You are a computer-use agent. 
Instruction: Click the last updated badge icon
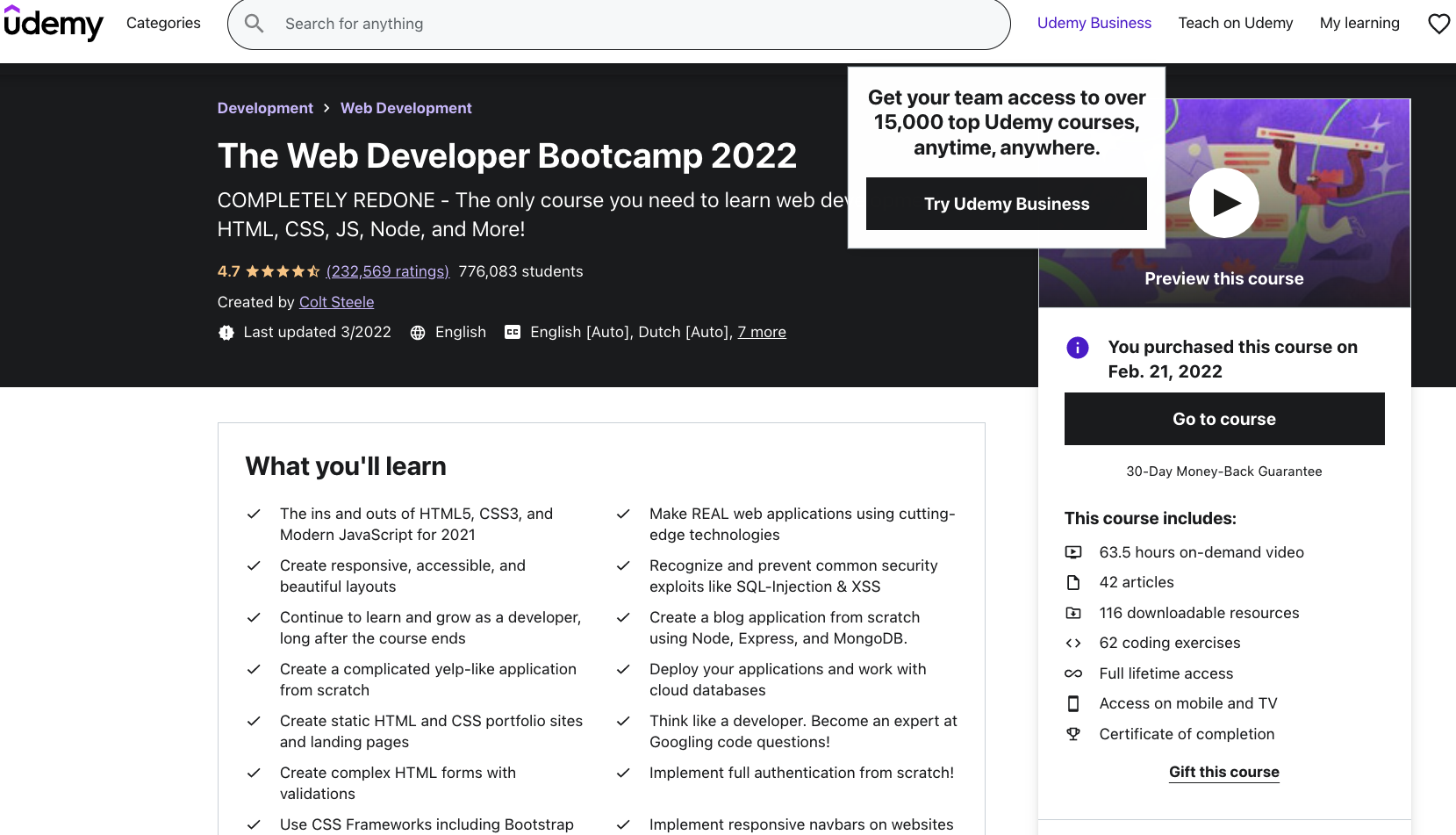click(226, 333)
